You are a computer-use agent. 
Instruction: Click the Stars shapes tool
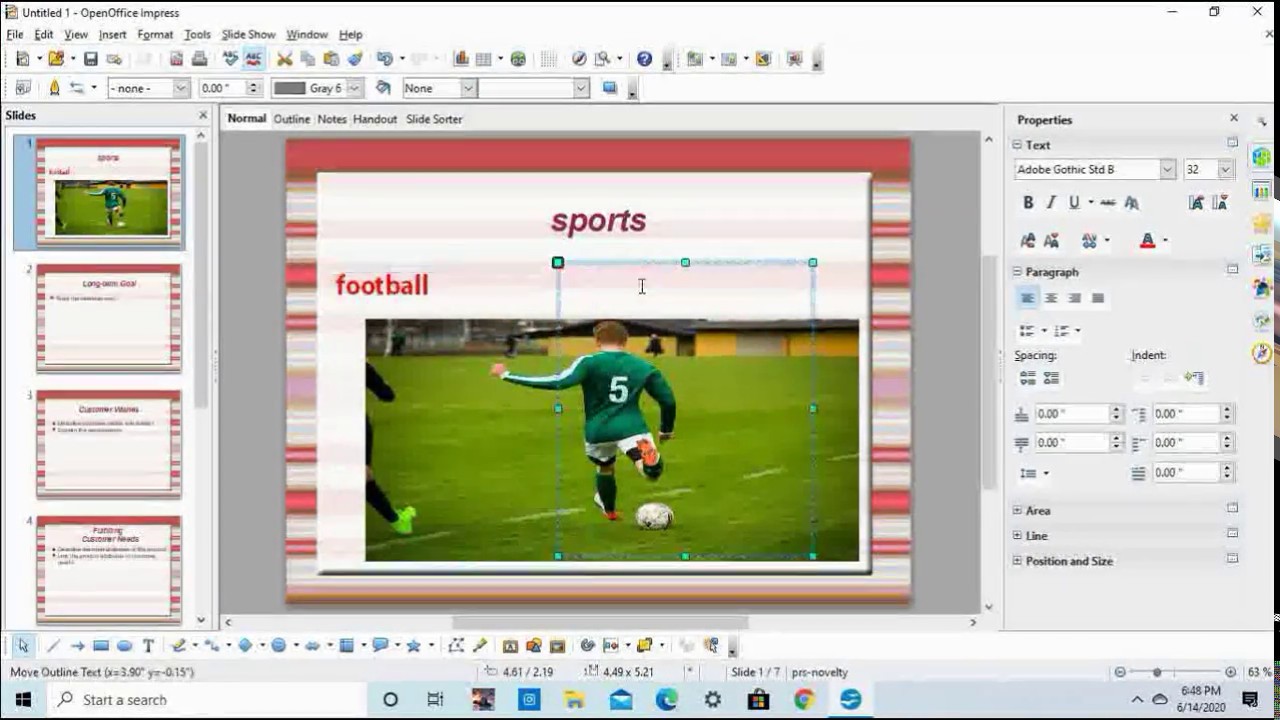(x=413, y=646)
